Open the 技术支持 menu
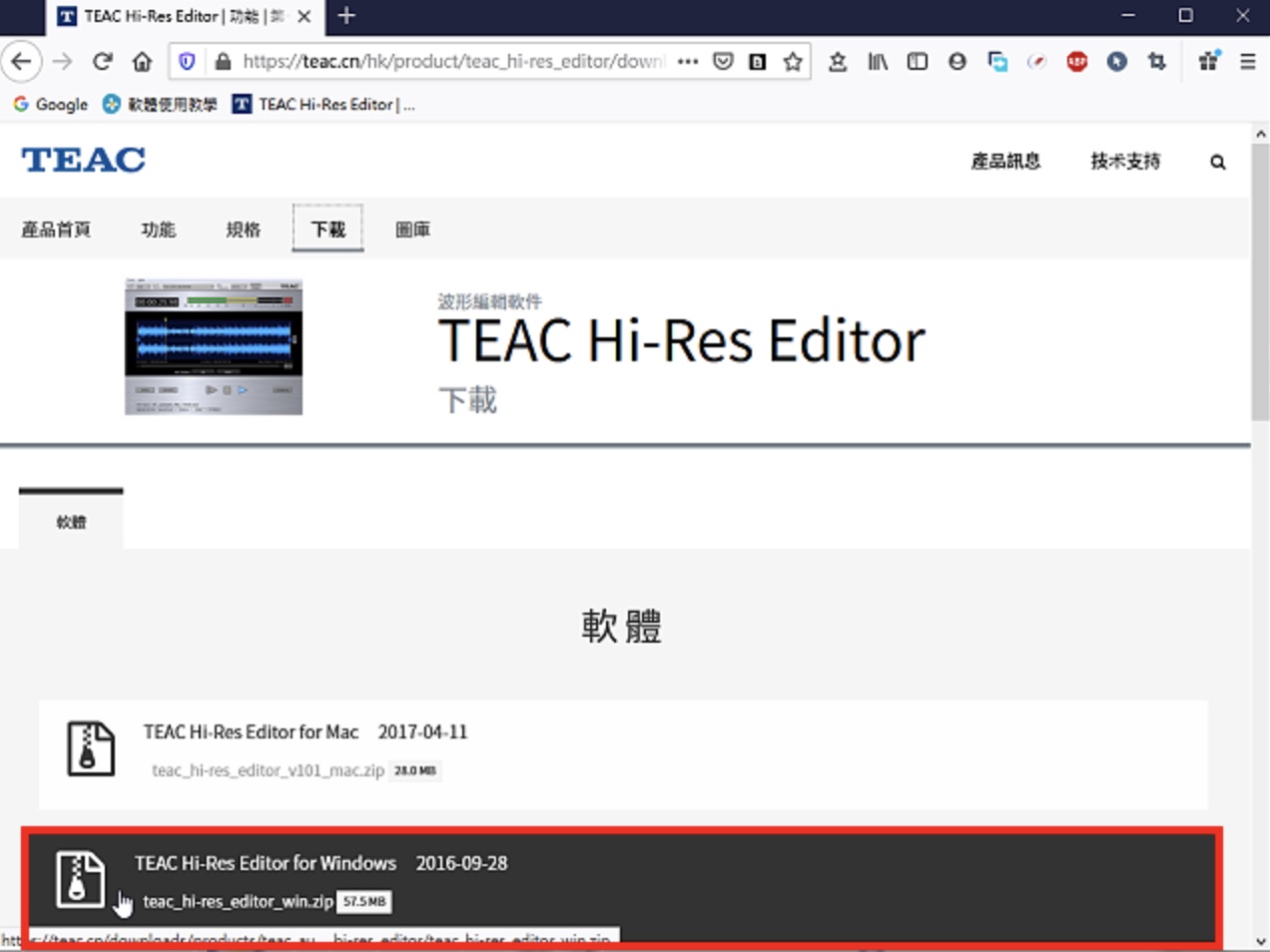 coord(1125,161)
